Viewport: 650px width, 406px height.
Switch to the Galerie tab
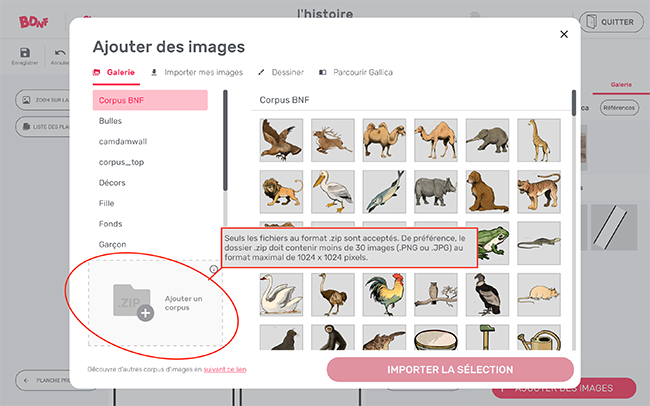tap(114, 72)
